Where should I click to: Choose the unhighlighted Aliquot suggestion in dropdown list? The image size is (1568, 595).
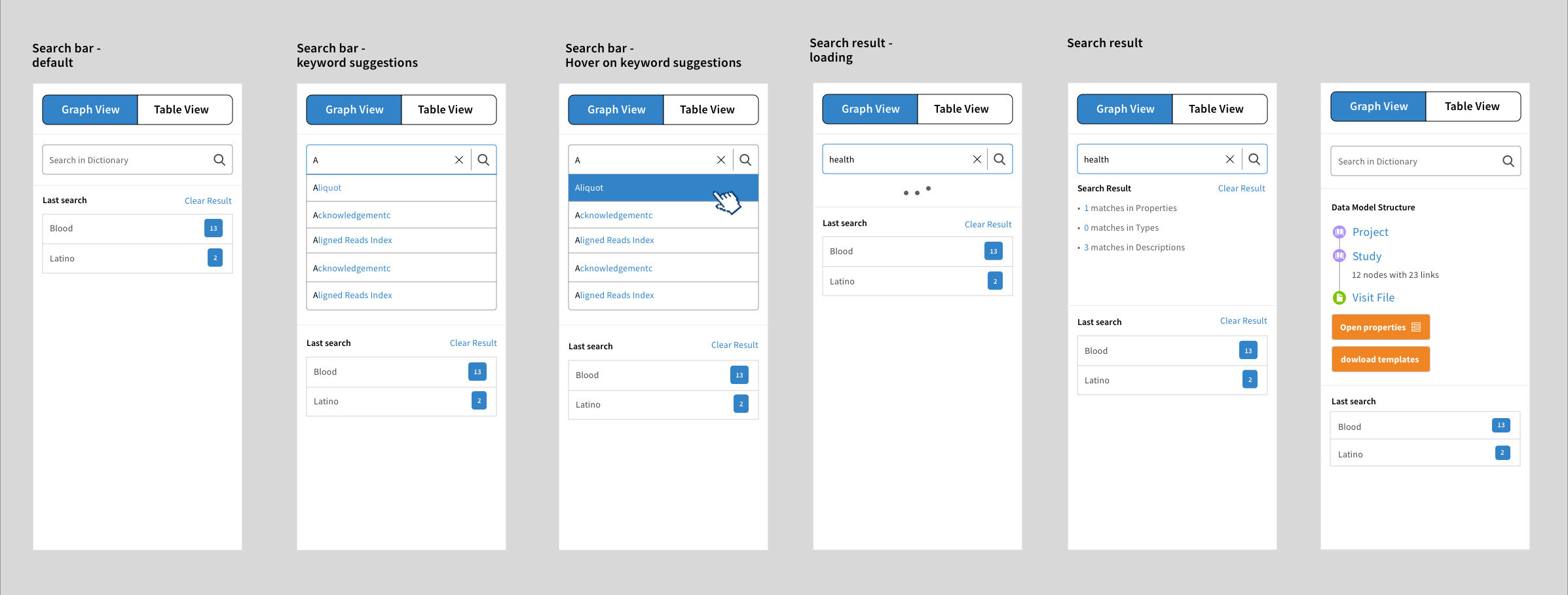click(x=401, y=187)
